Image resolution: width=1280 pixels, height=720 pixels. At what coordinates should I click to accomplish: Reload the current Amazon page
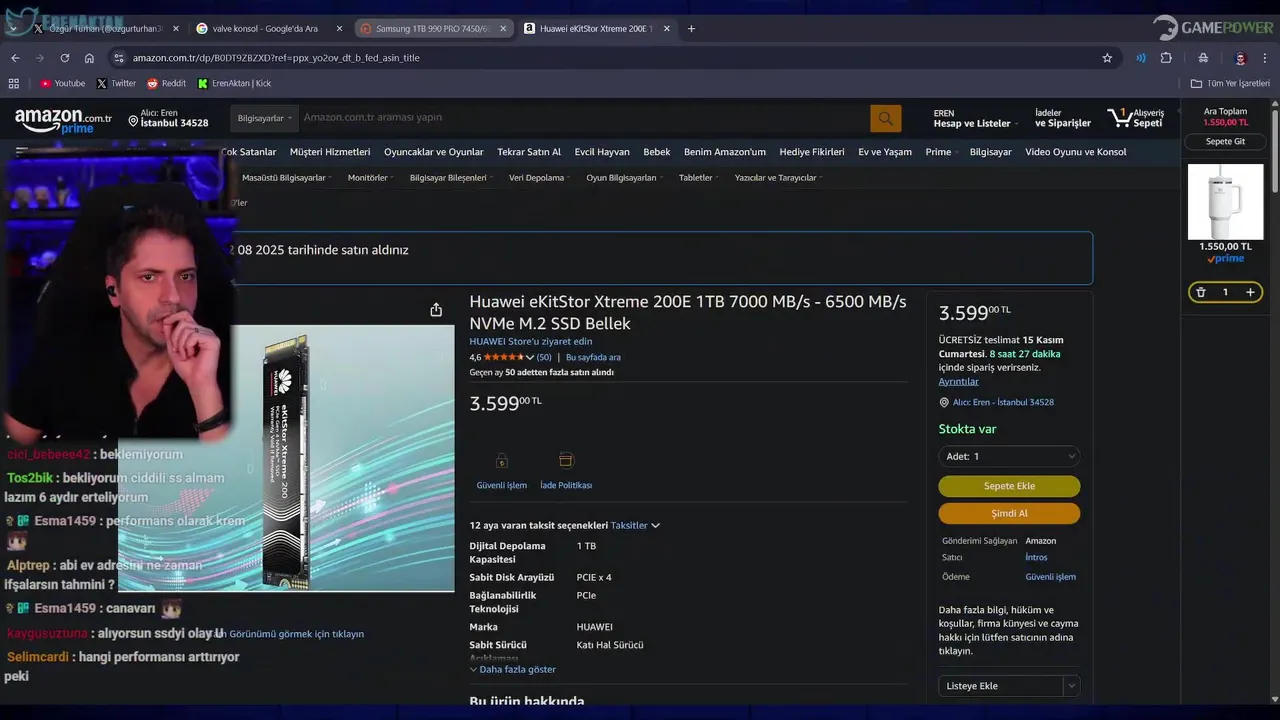65,58
